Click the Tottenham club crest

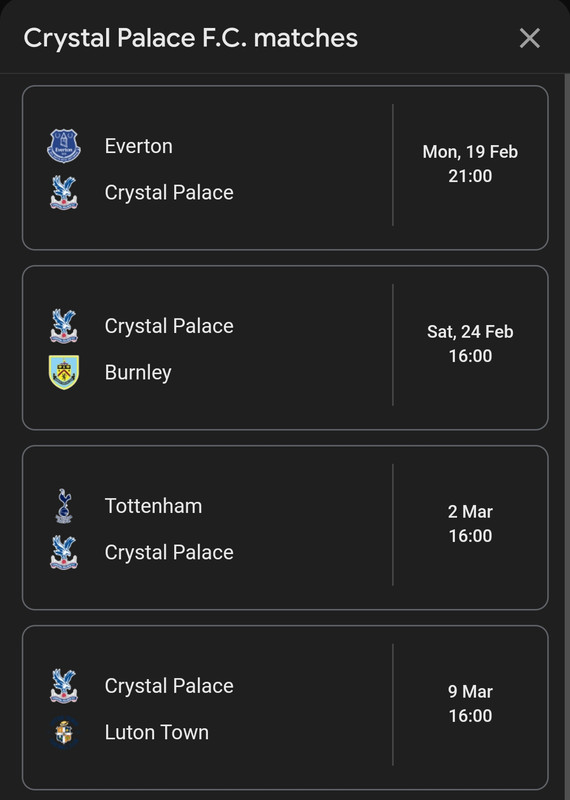64,506
